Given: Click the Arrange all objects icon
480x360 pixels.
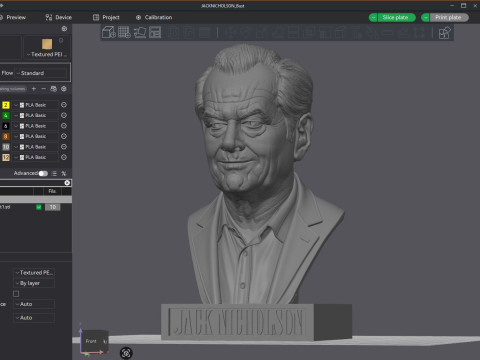Looking at the screenshot, I should pos(155,32).
